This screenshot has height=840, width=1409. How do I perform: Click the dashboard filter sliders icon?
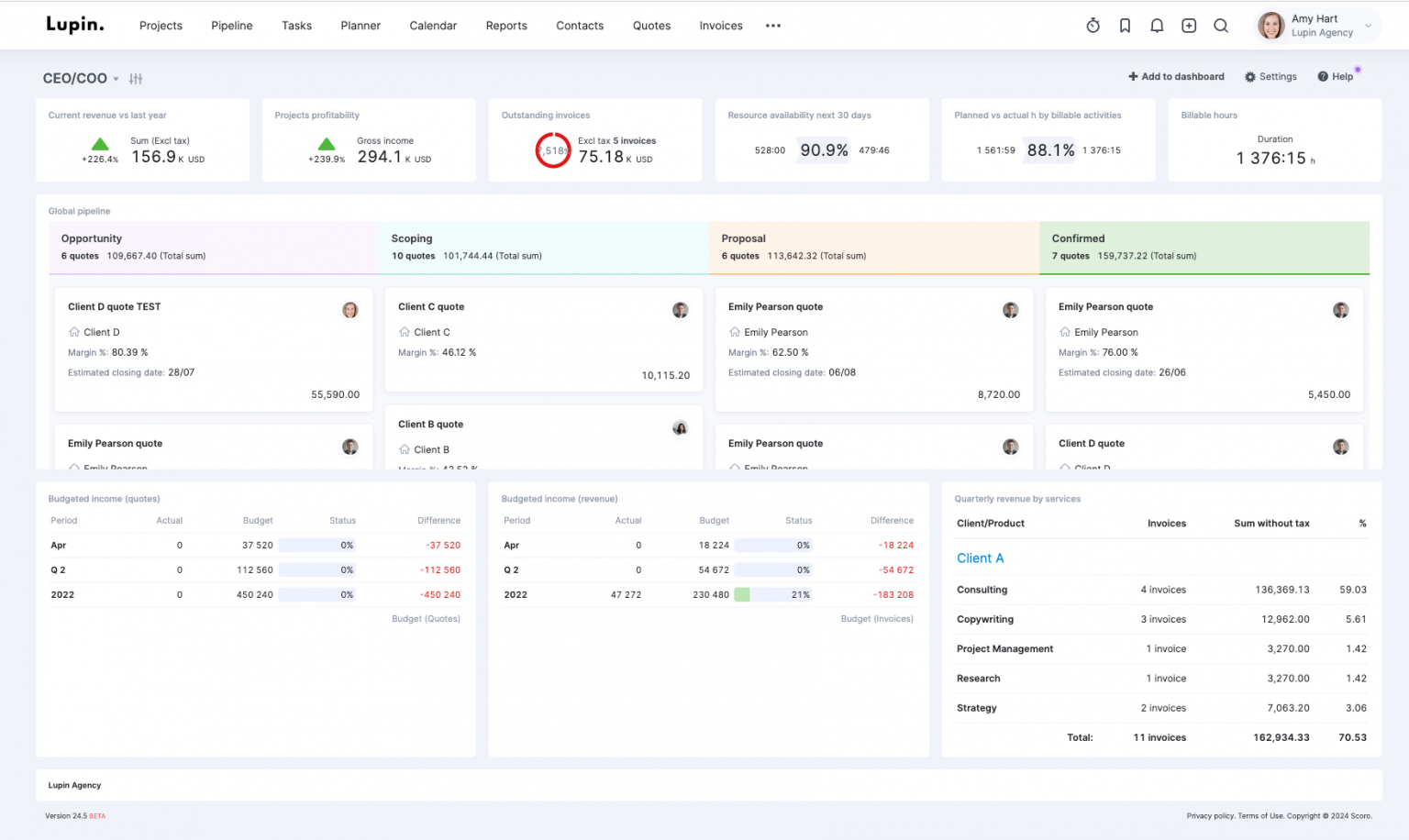tap(136, 79)
